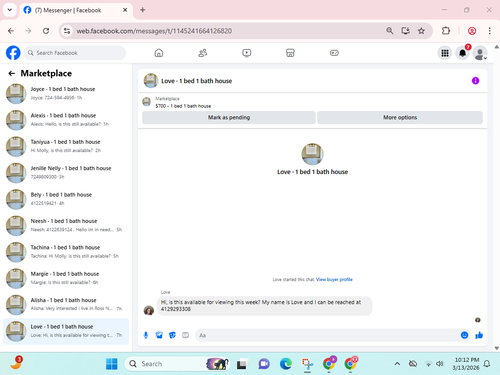Viewport: 500px width, 375px height.
Task: Click the listing thumbnail in chat header
Action: tap(151, 81)
